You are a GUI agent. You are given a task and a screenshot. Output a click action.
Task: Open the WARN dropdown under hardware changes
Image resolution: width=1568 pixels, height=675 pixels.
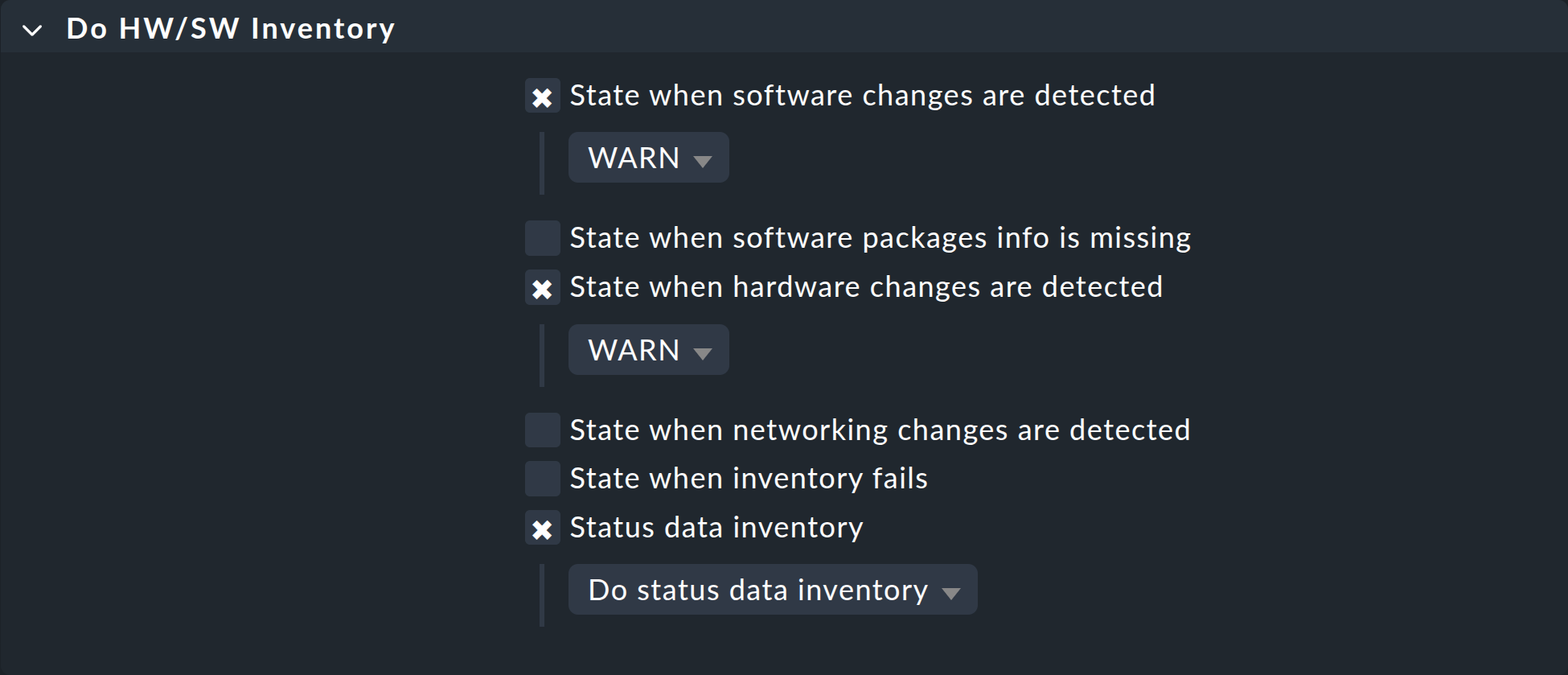tap(648, 349)
